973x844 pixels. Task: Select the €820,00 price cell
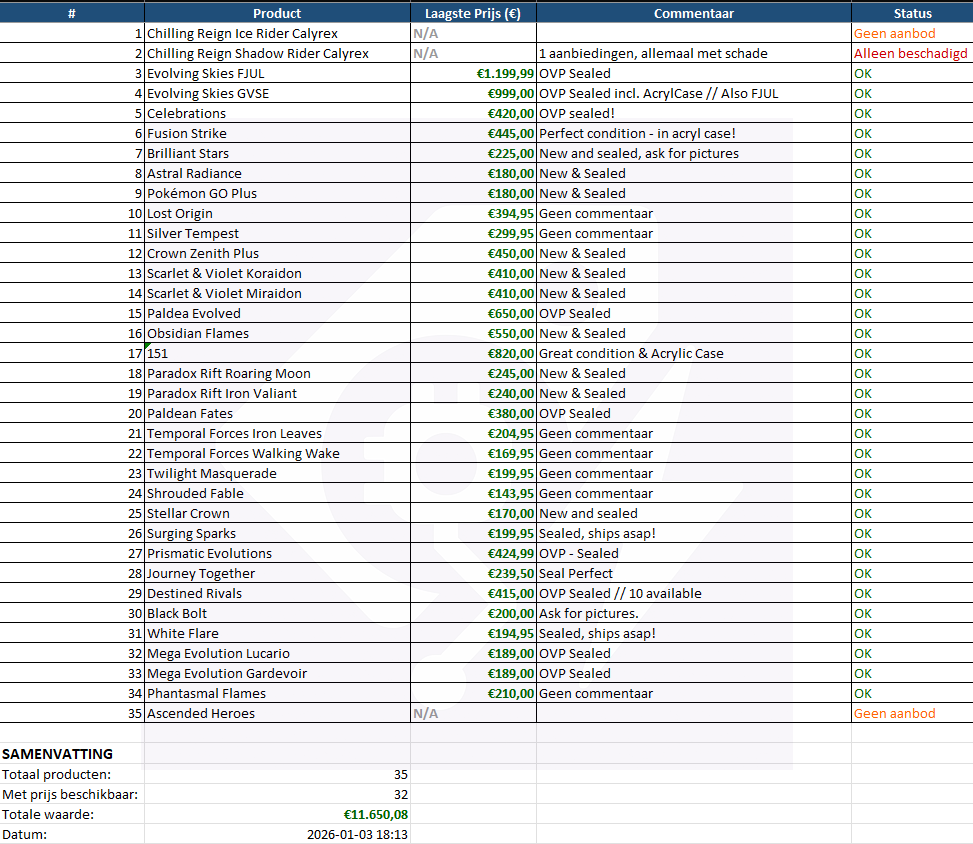473,353
